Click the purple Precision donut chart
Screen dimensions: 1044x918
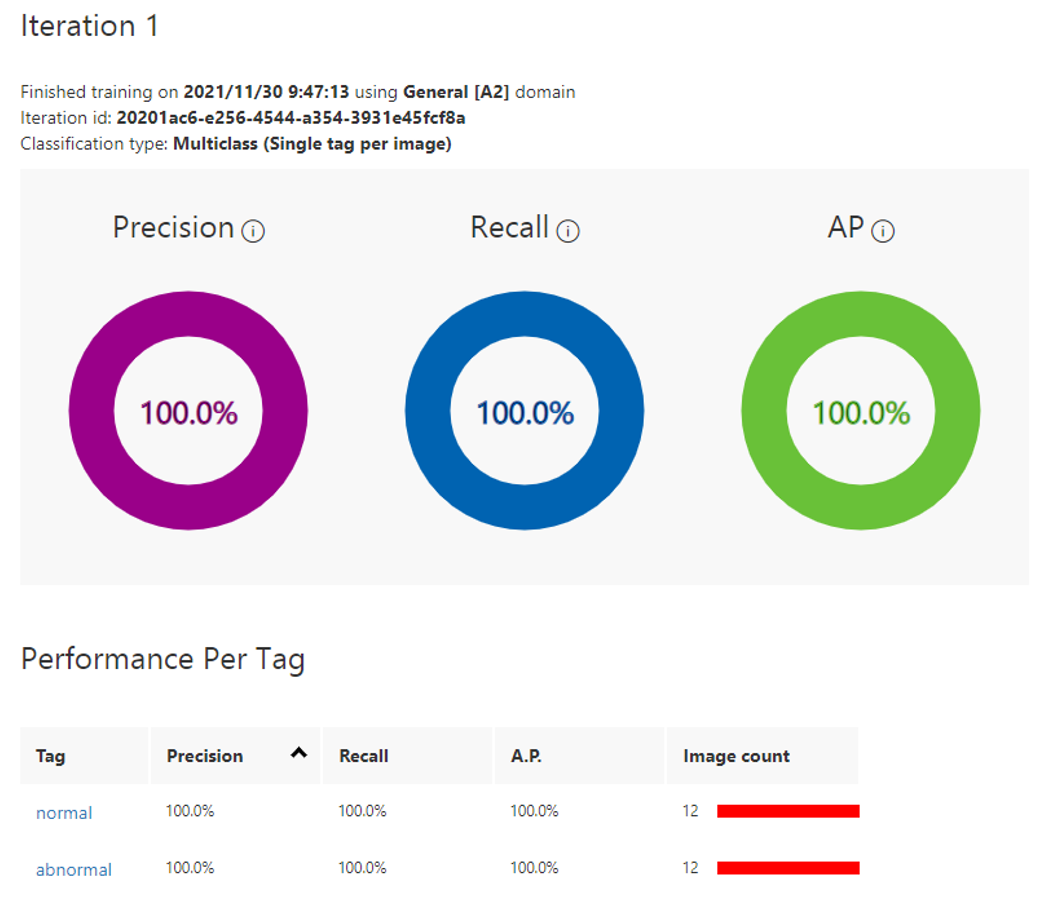[x=188, y=410]
